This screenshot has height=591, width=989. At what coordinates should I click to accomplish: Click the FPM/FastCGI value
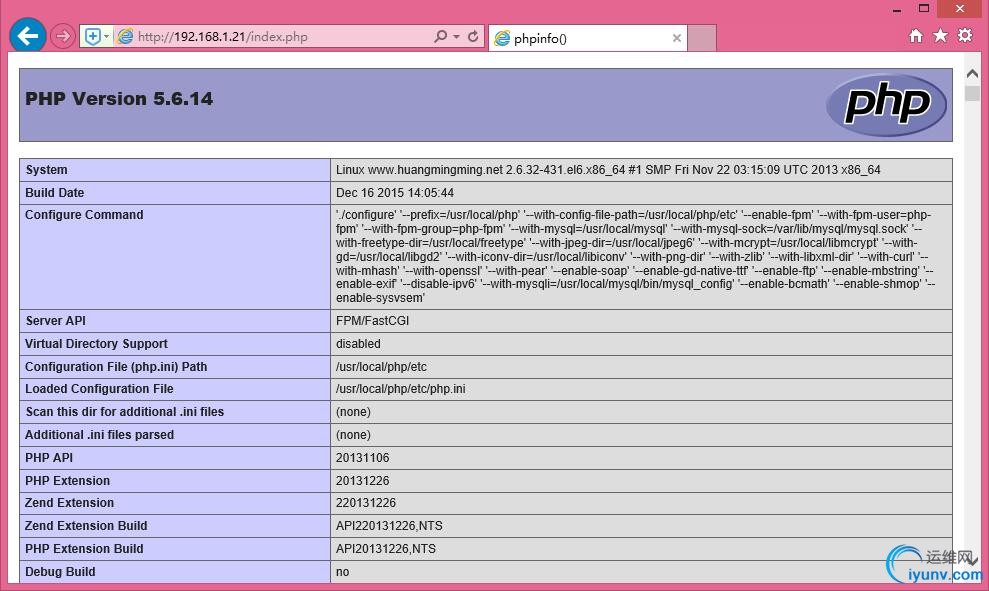[372, 320]
